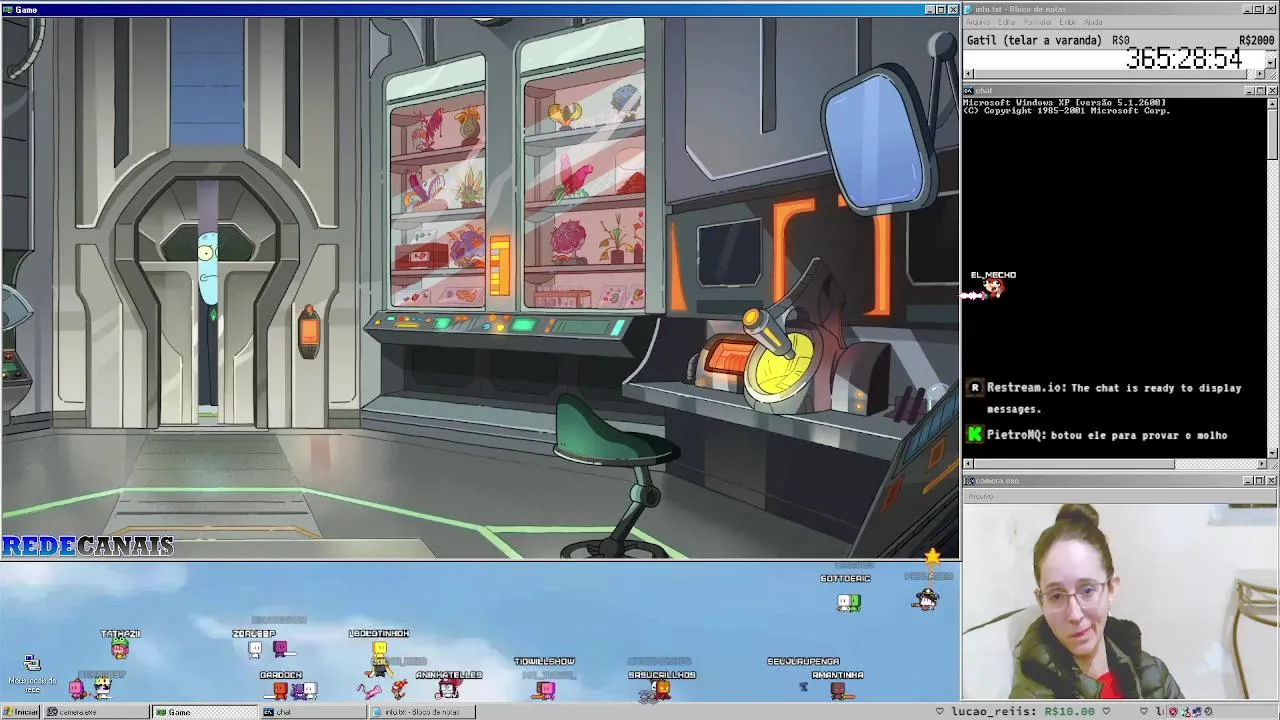This screenshot has height=720, width=1280.
Task: Click the orange wall panel beside door
Action: 309,330
